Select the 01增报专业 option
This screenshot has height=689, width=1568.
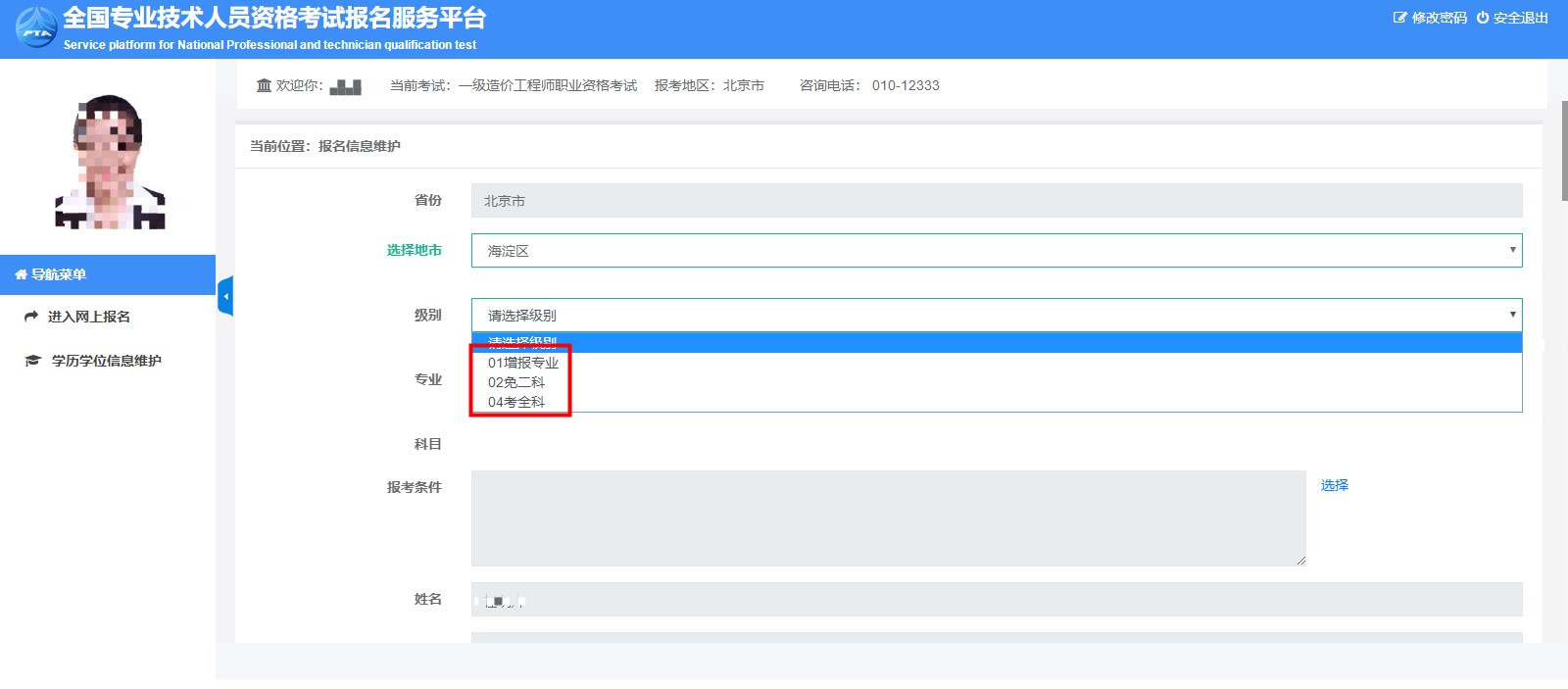(523, 363)
